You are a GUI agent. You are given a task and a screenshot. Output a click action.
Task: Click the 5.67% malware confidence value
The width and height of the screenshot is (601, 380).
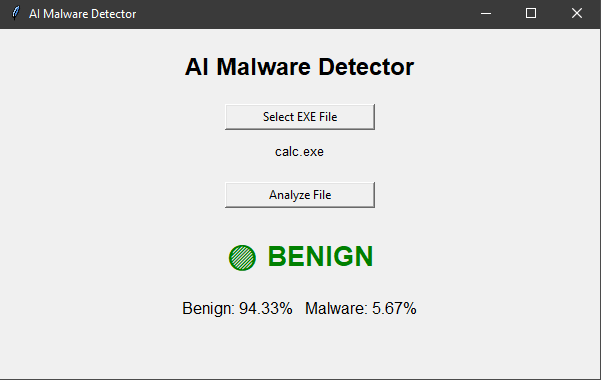pyautogui.click(x=394, y=308)
